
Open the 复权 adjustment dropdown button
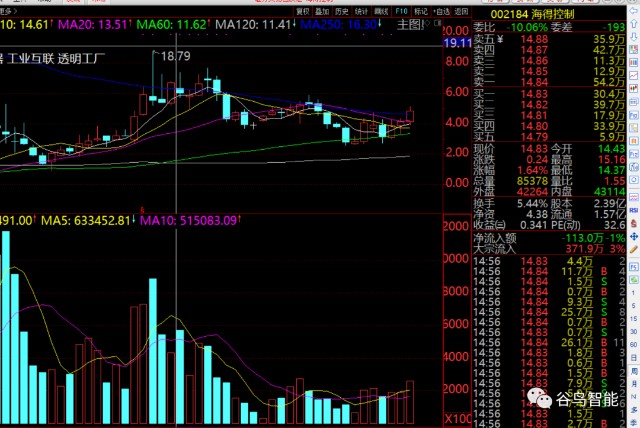[303, 11]
